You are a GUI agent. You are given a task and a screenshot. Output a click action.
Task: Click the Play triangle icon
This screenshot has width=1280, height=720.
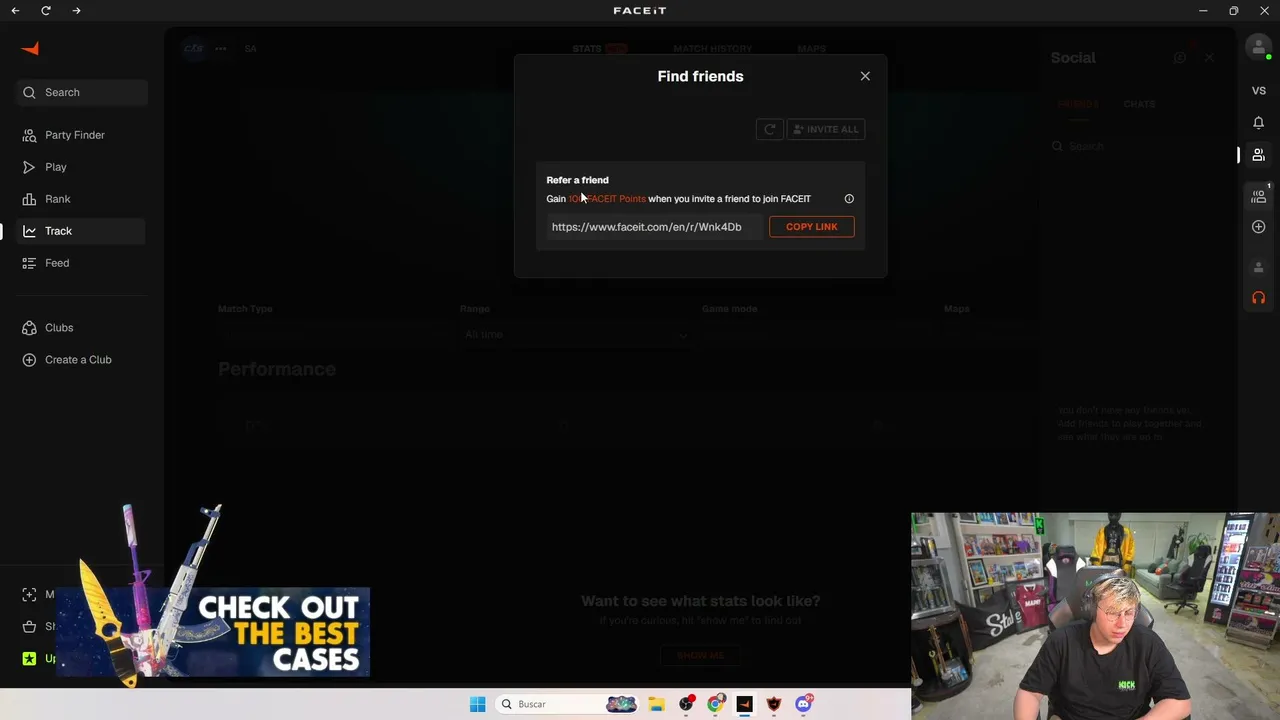point(29,167)
